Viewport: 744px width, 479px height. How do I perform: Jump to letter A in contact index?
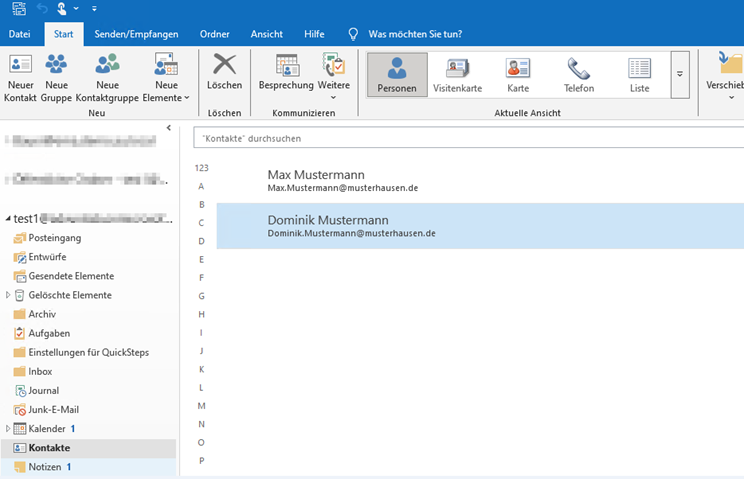pyautogui.click(x=201, y=186)
